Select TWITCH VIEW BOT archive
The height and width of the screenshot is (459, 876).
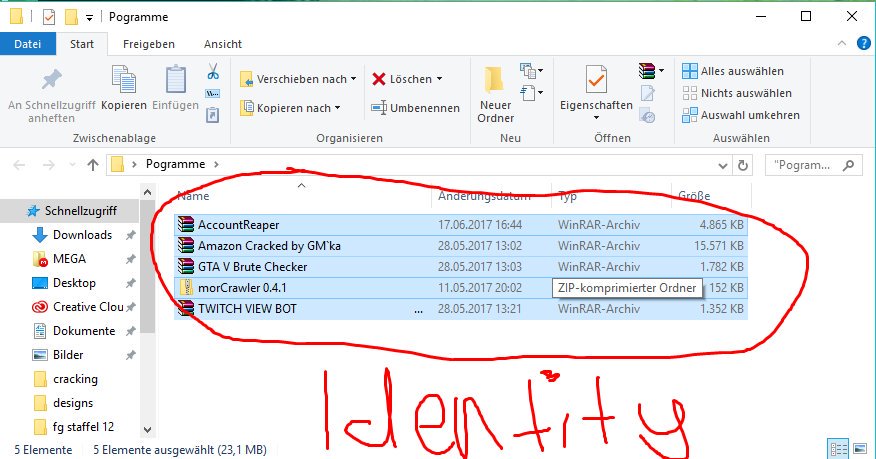[460, 308]
